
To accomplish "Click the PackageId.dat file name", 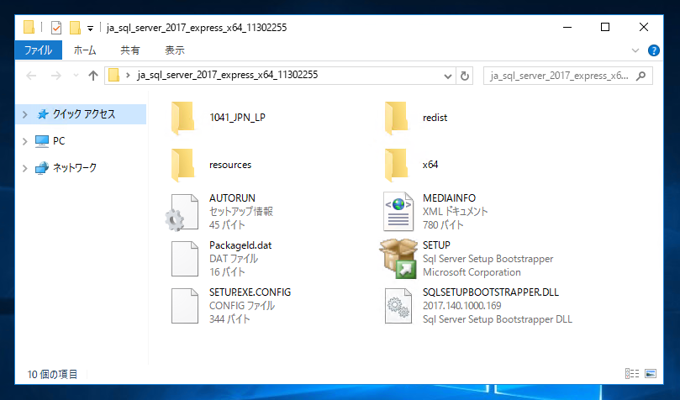I will point(240,246).
